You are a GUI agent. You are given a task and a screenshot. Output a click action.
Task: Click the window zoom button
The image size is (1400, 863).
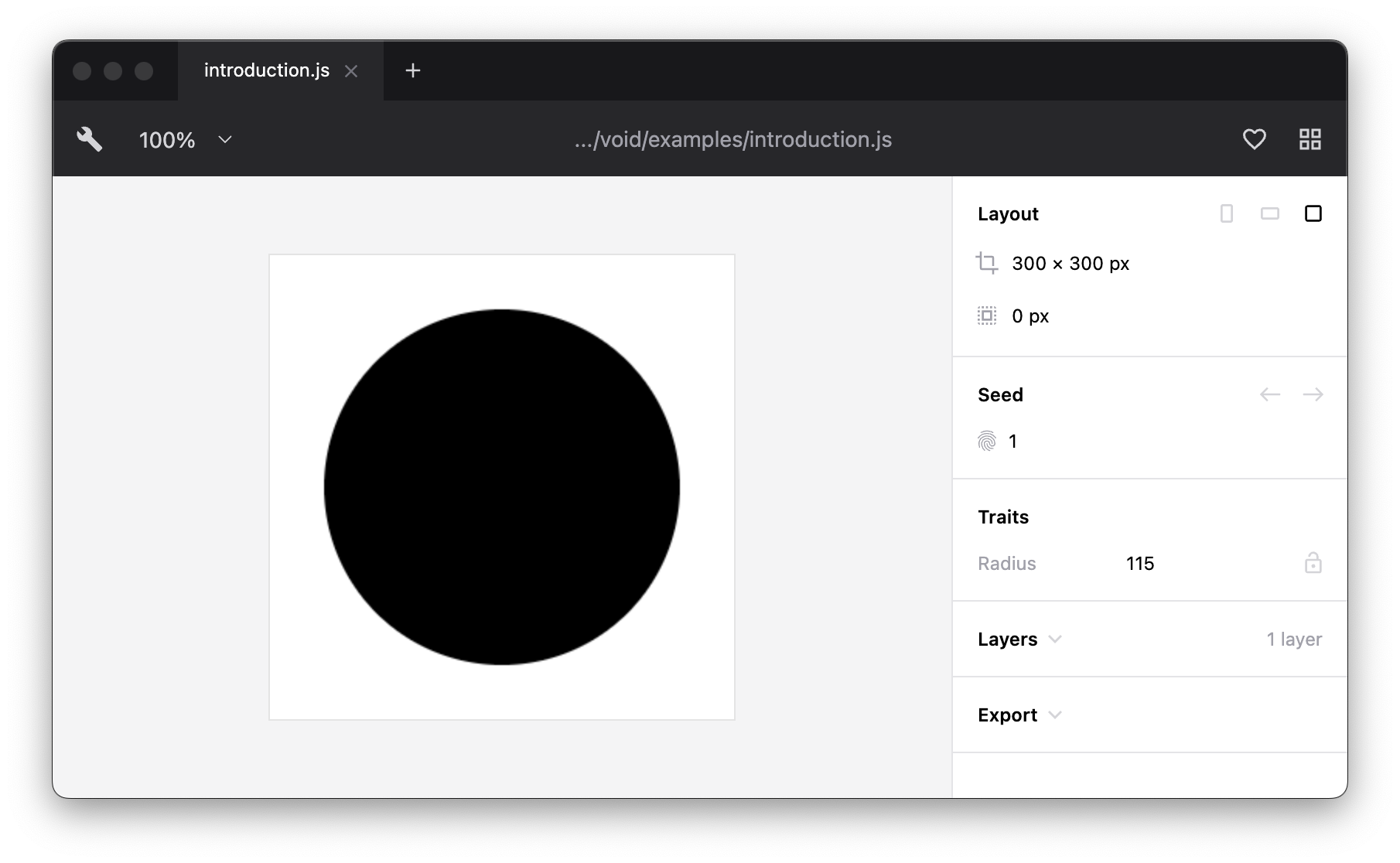[144, 71]
